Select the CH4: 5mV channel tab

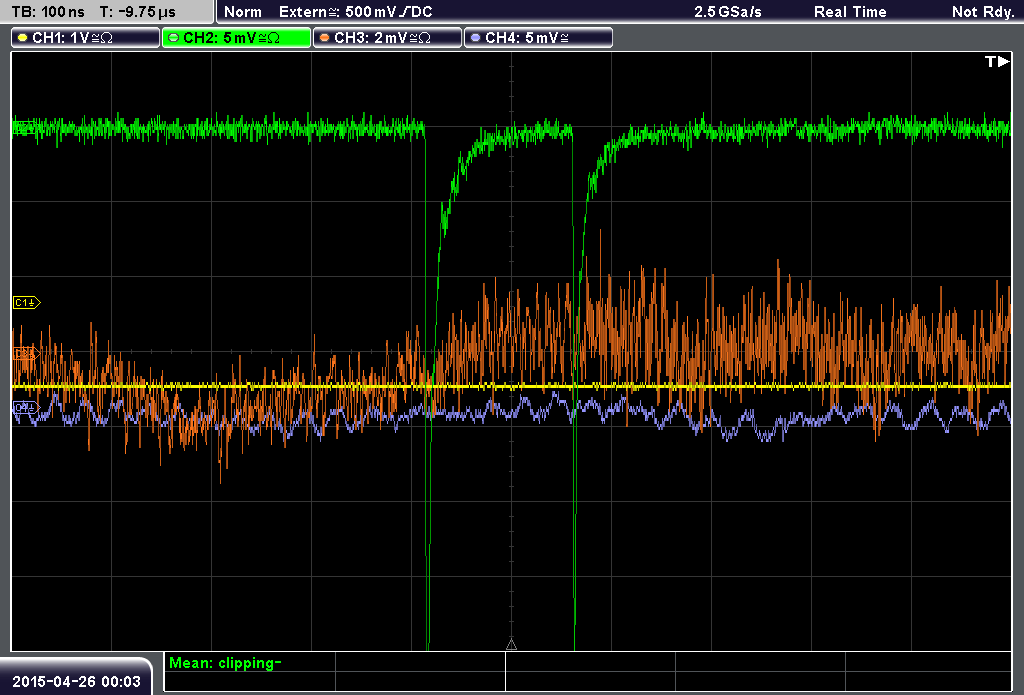(538, 38)
